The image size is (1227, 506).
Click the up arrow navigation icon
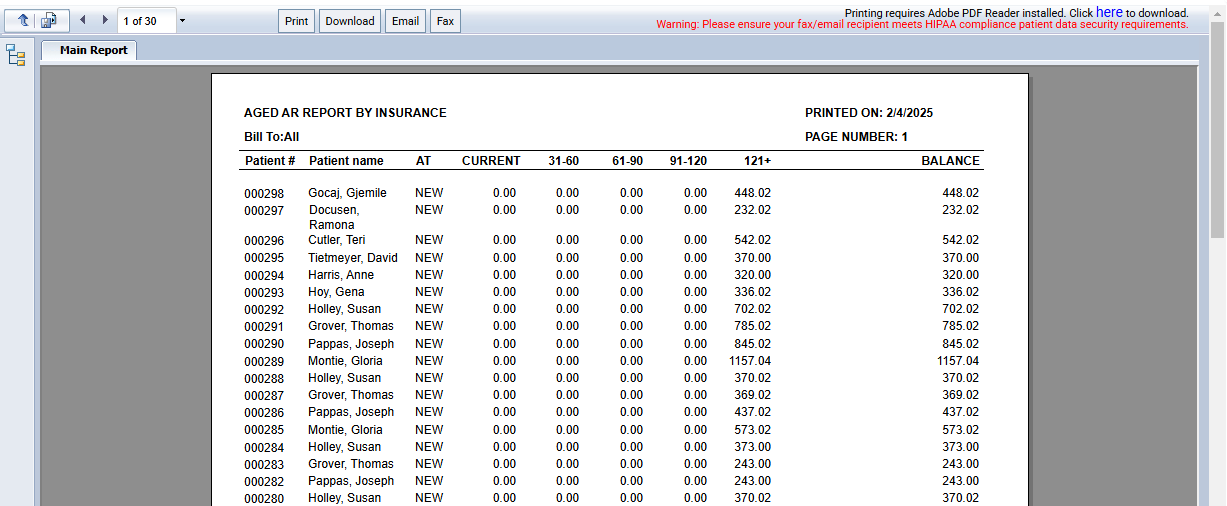pyautogui.click(x=22, y=20)
